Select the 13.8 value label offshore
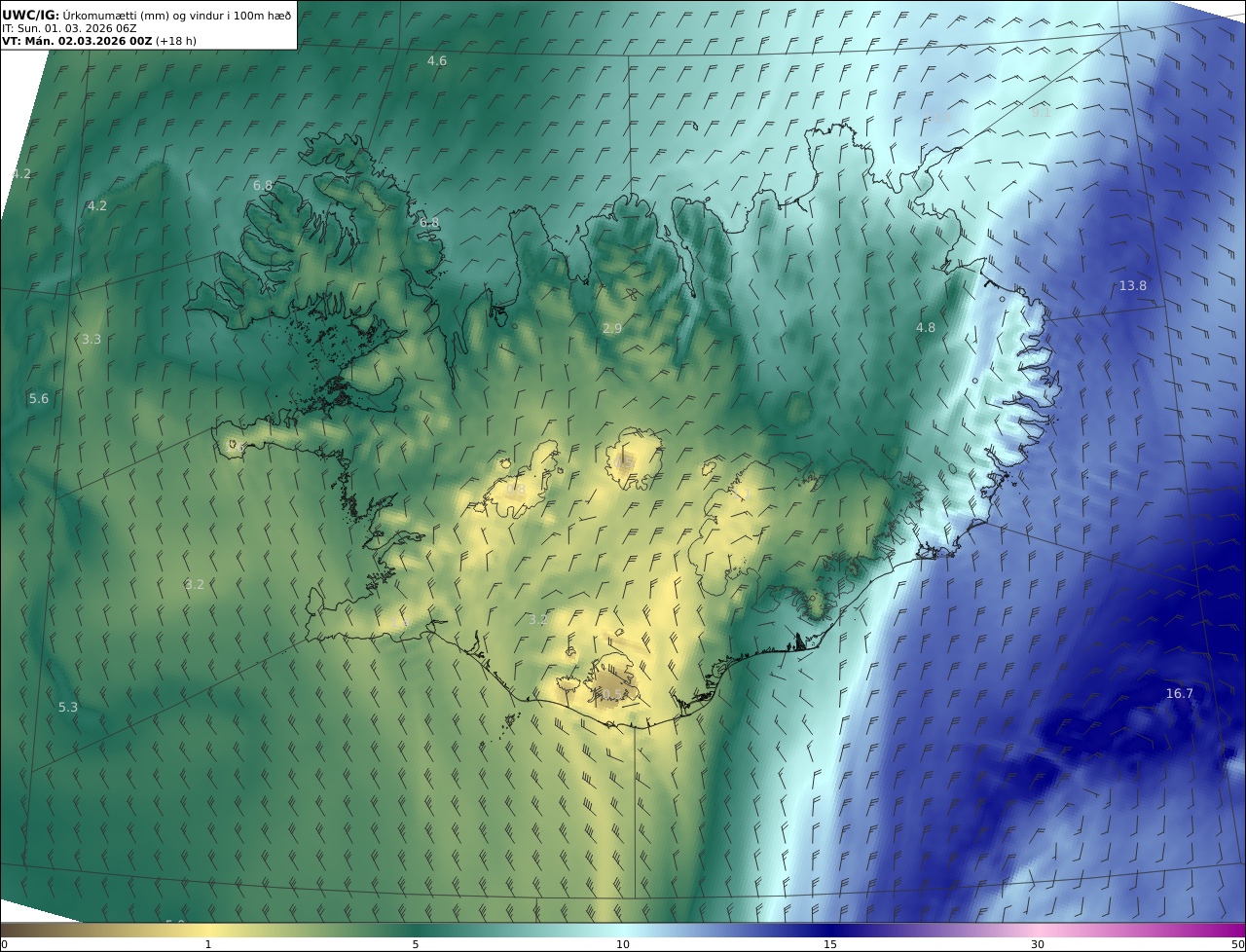The image size is (1246, 952). pyautogui.click(x=1132, y=285)
